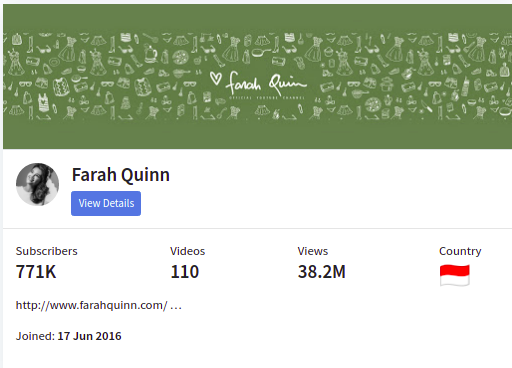Click the Videos label
Image resolution: width=512 pixels, height=368 pixels.
188,251
